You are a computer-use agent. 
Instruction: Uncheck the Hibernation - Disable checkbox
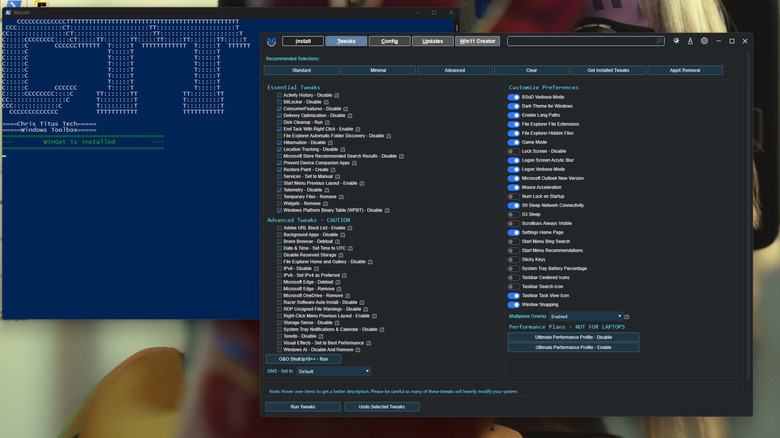[280, 142]
